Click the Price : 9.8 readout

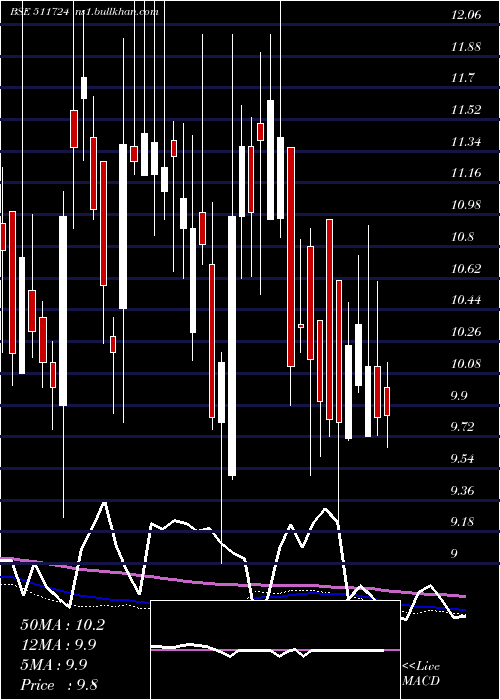(x=59, y=684)
